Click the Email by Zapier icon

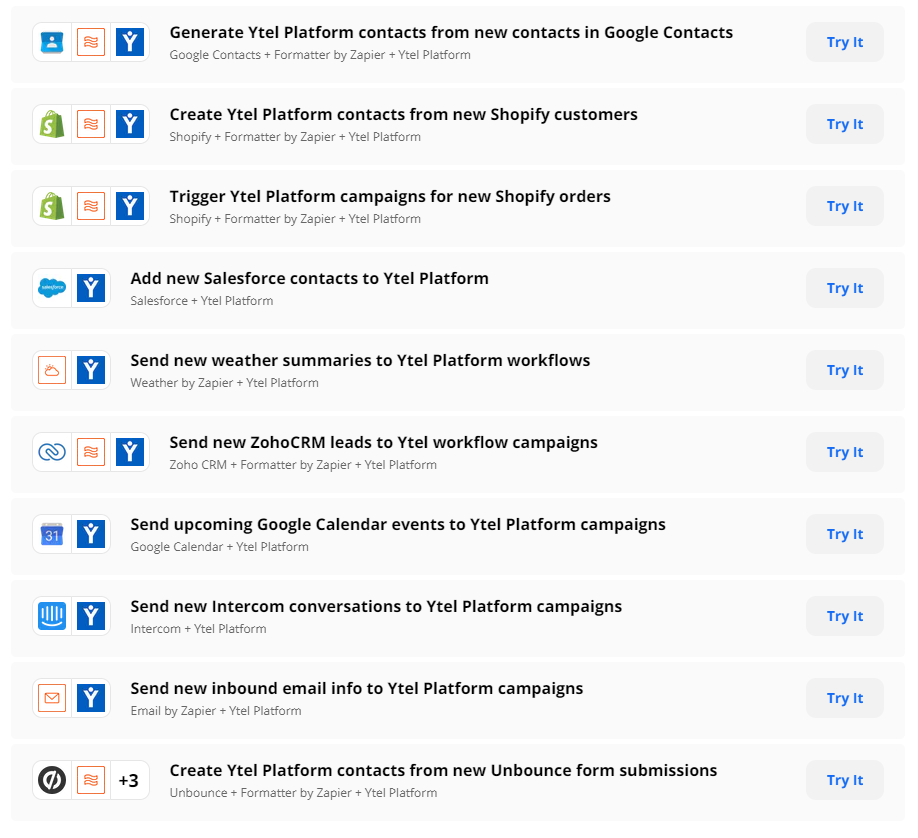(52, 698)
